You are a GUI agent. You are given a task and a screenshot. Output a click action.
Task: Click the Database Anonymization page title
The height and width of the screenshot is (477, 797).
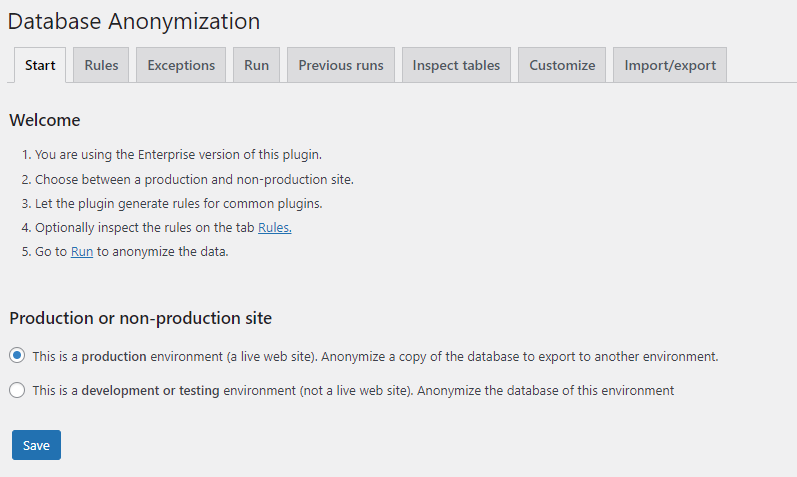134,21
